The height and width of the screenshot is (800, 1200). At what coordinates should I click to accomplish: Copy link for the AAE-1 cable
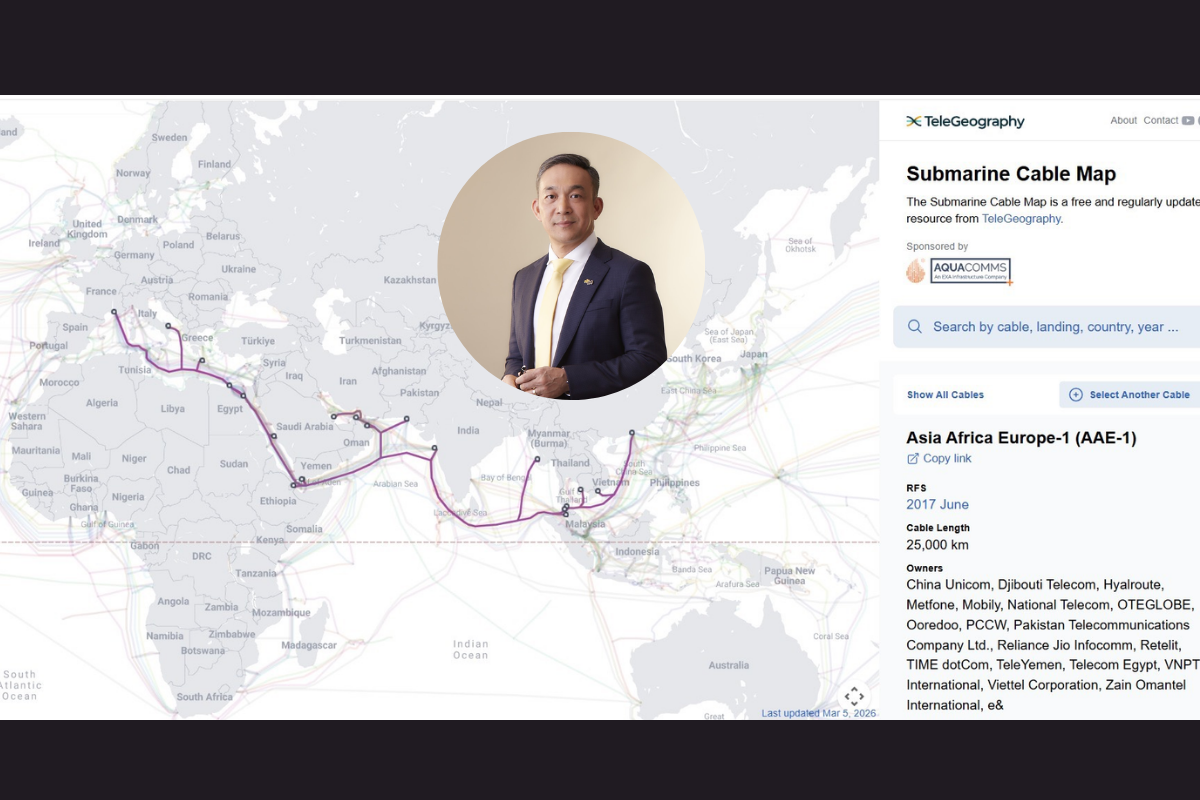click(946, 459)
